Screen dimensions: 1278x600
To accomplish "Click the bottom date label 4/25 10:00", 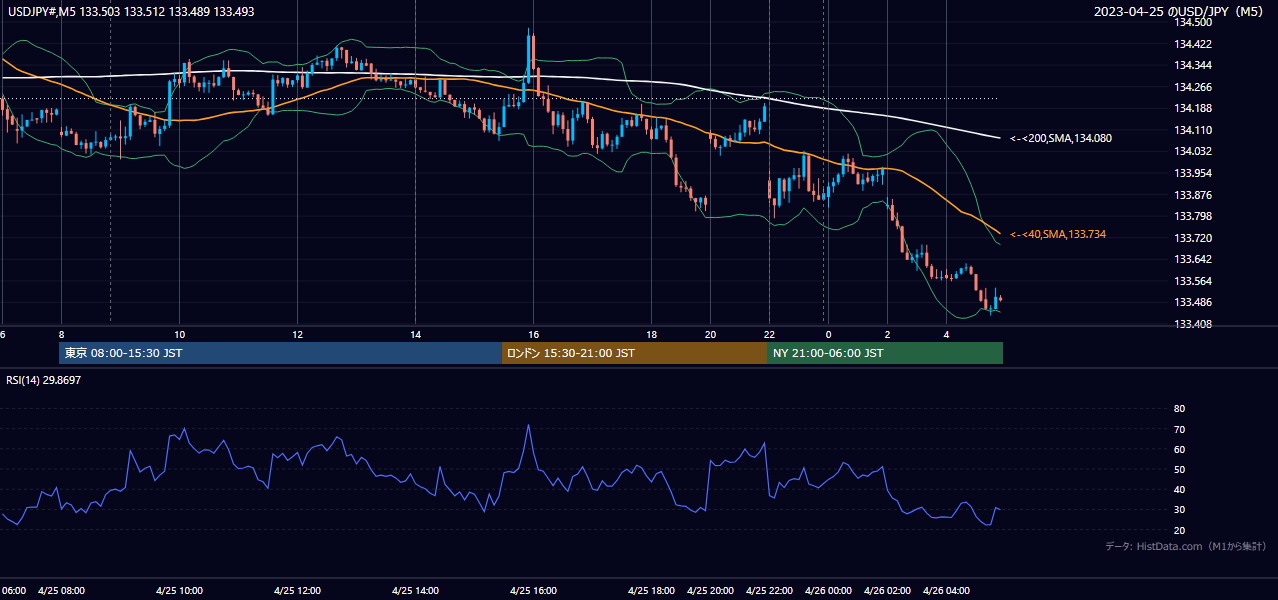I will 179,590.
